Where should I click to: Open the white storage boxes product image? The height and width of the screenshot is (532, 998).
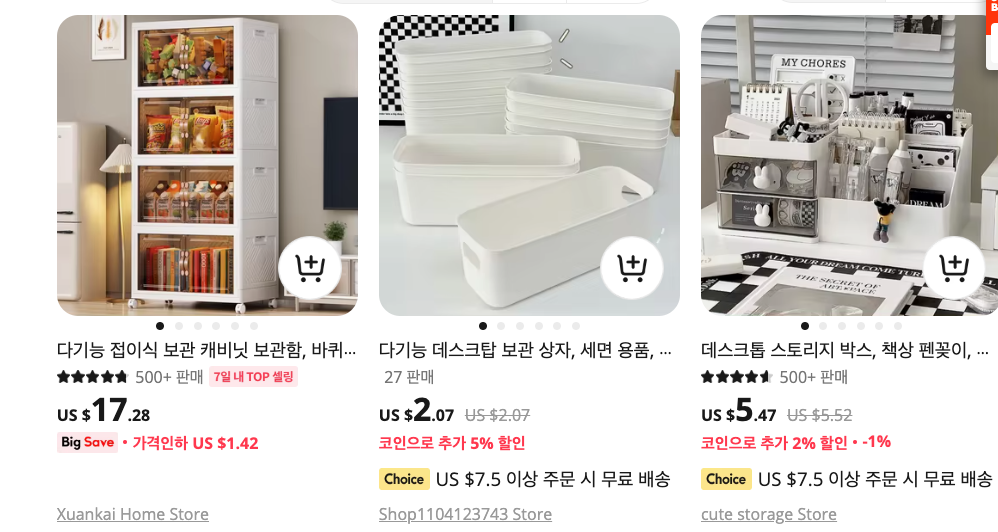pyautogui.click(x=530, y=165)
